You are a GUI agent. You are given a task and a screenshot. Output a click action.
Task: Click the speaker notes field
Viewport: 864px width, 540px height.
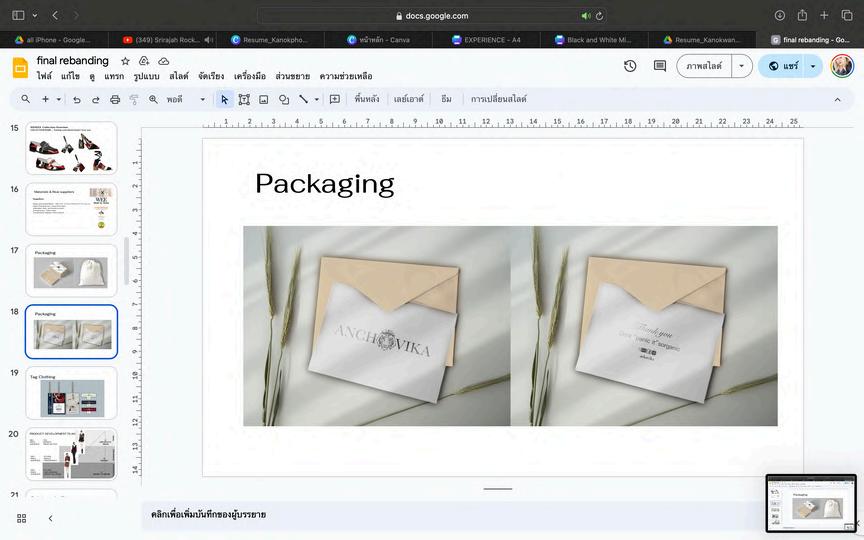452,515
